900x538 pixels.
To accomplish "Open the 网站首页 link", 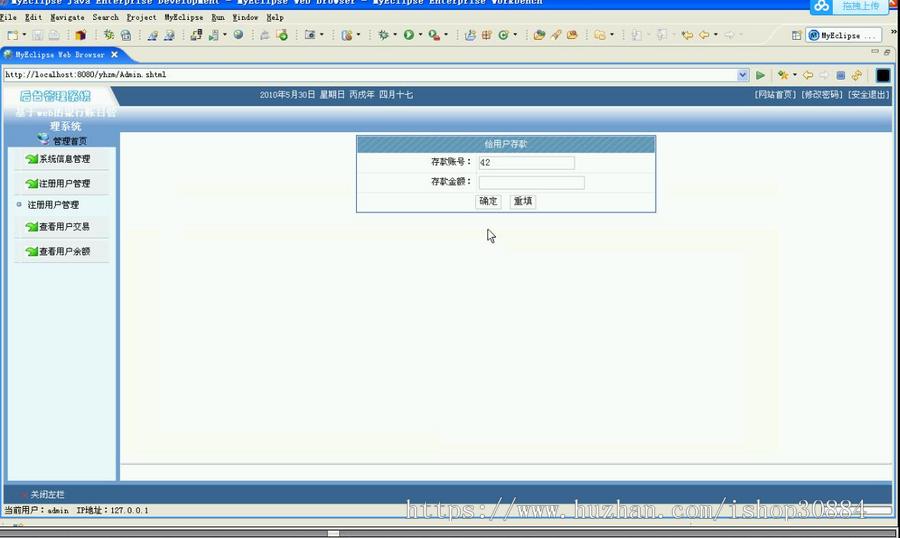I will pos(775,95).
